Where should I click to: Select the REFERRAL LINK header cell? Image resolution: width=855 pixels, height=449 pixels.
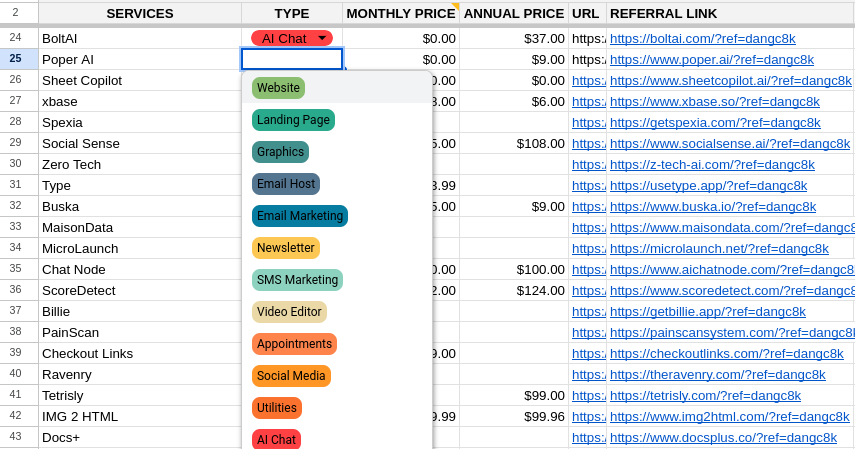731,14
